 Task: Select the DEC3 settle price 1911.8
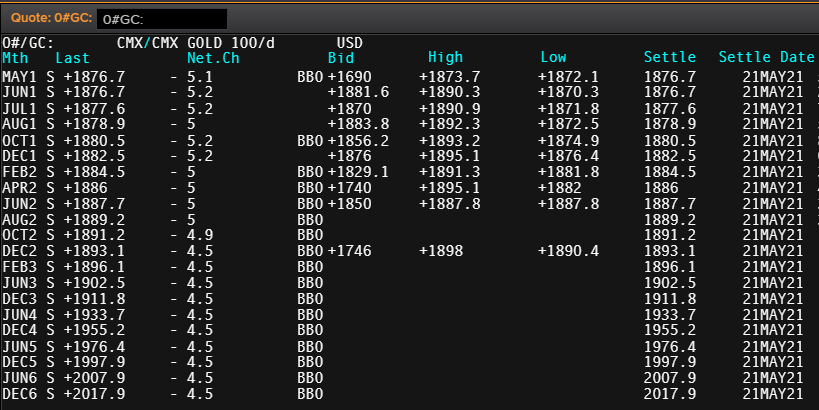tap(670, 298)
